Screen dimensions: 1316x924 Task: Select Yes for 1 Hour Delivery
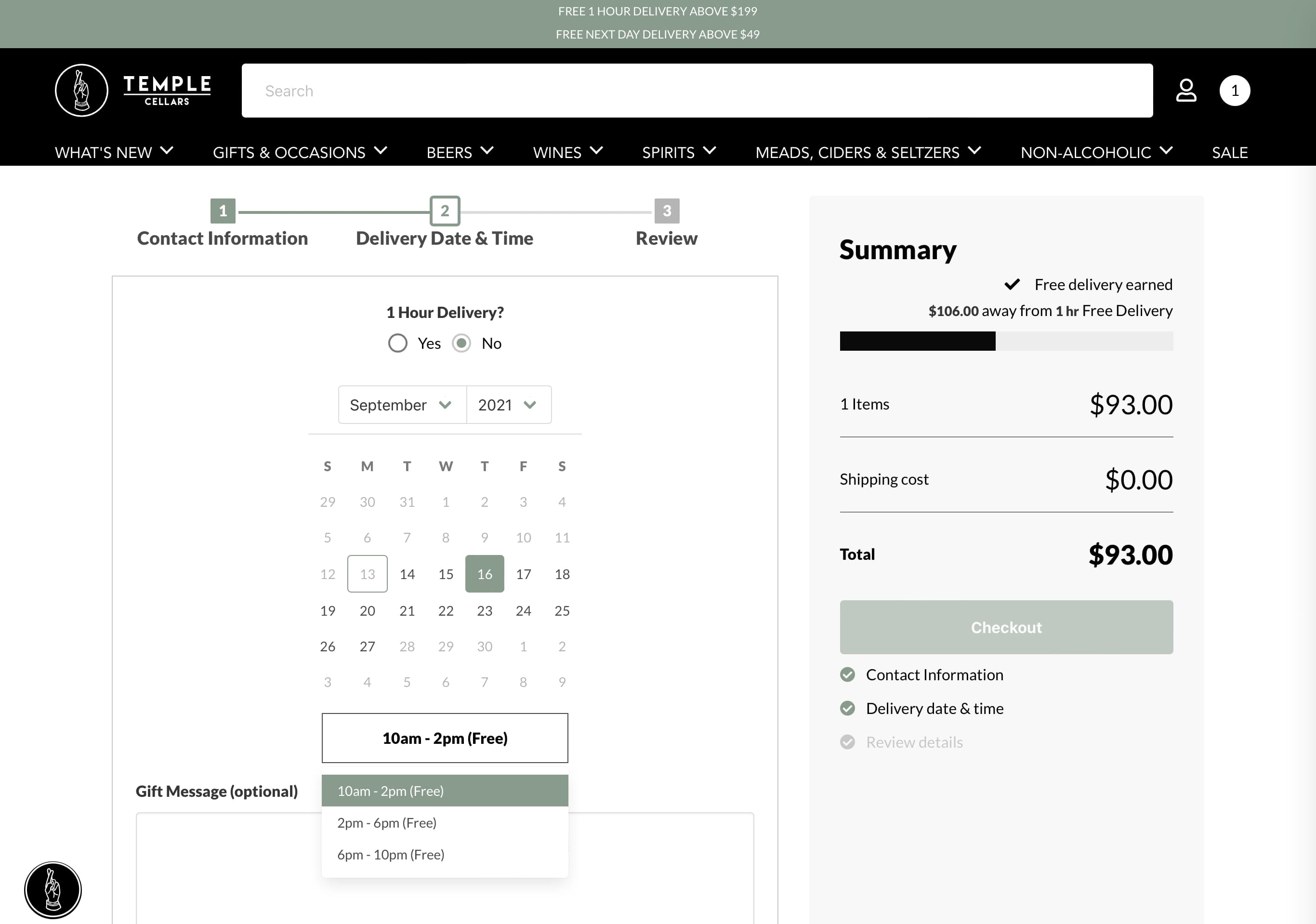(398, 343)
